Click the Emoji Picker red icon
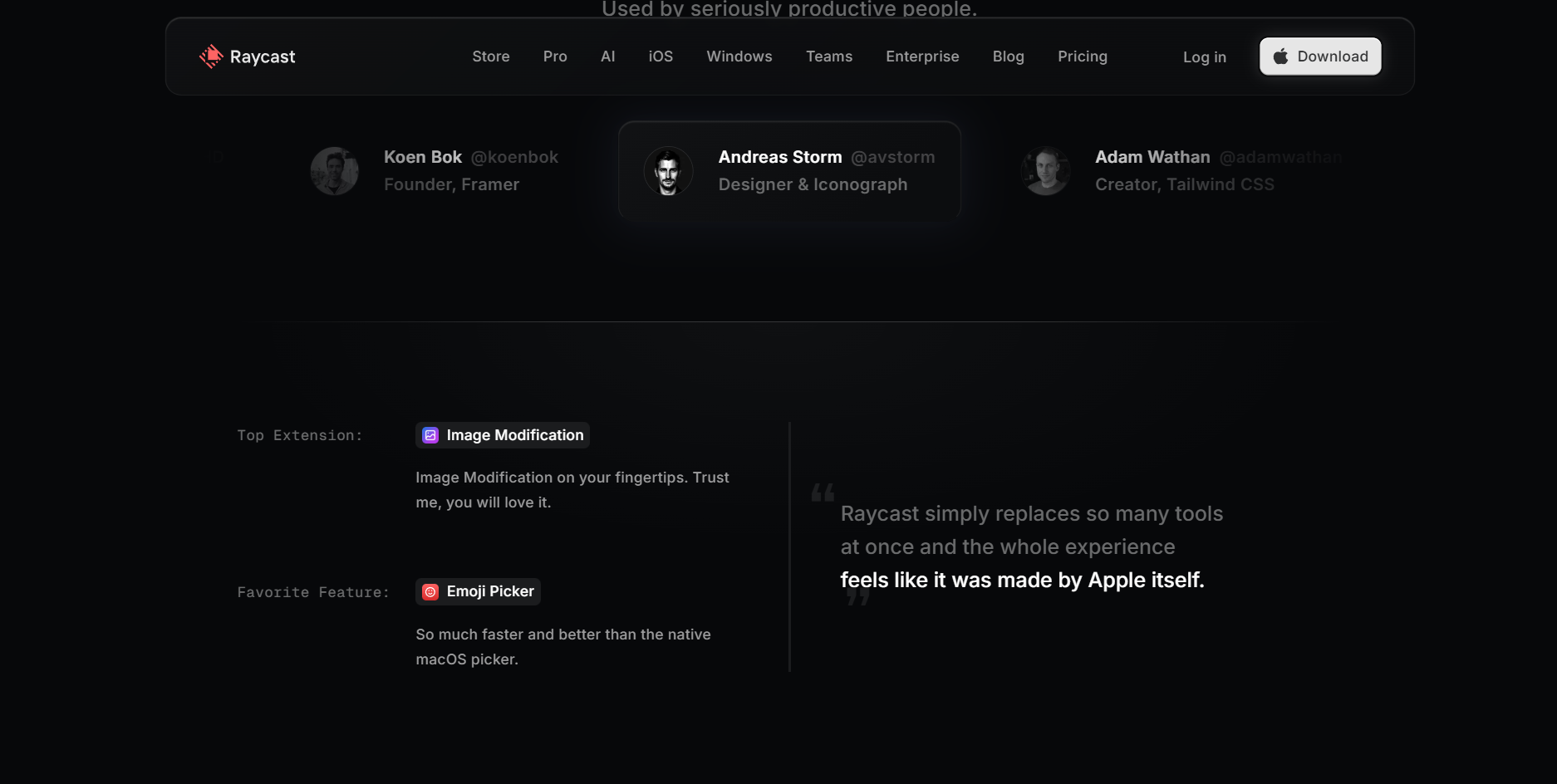This screenshot has height=784, width=1557. [x=430, y=592]
